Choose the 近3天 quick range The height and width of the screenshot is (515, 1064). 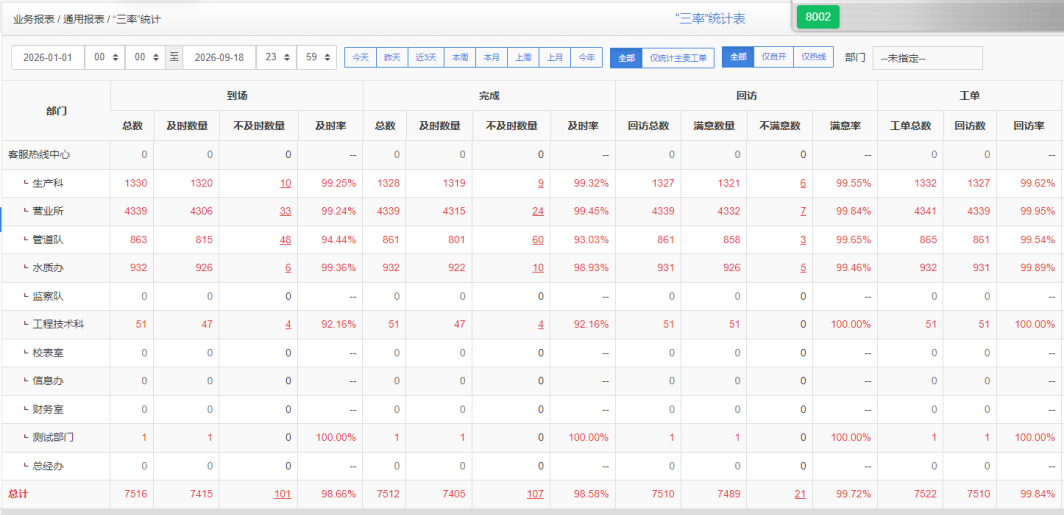click(x=426, y=58)
